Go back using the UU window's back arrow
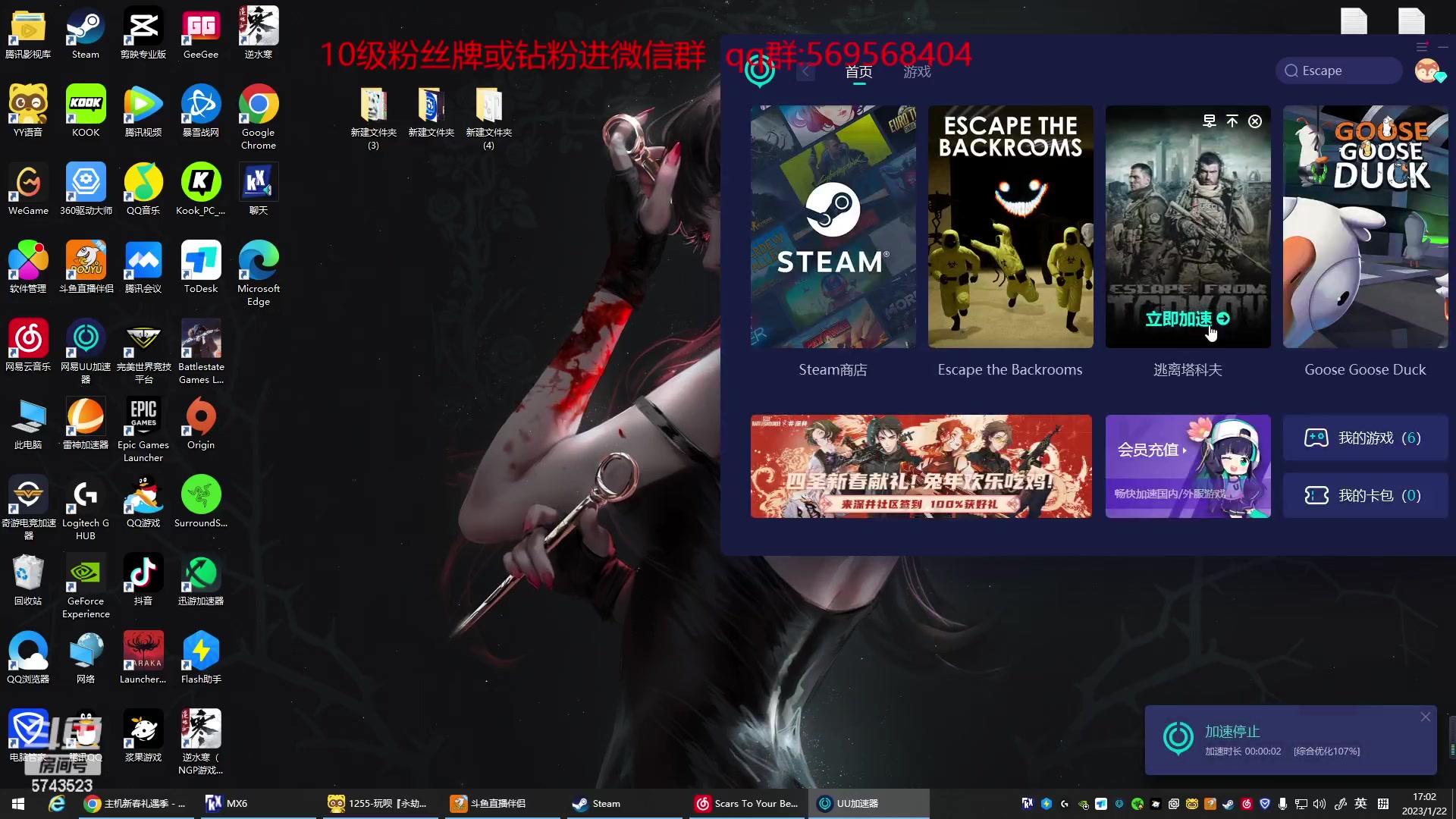The width and height of the screenshot is (1456, 819). point(805,72)
